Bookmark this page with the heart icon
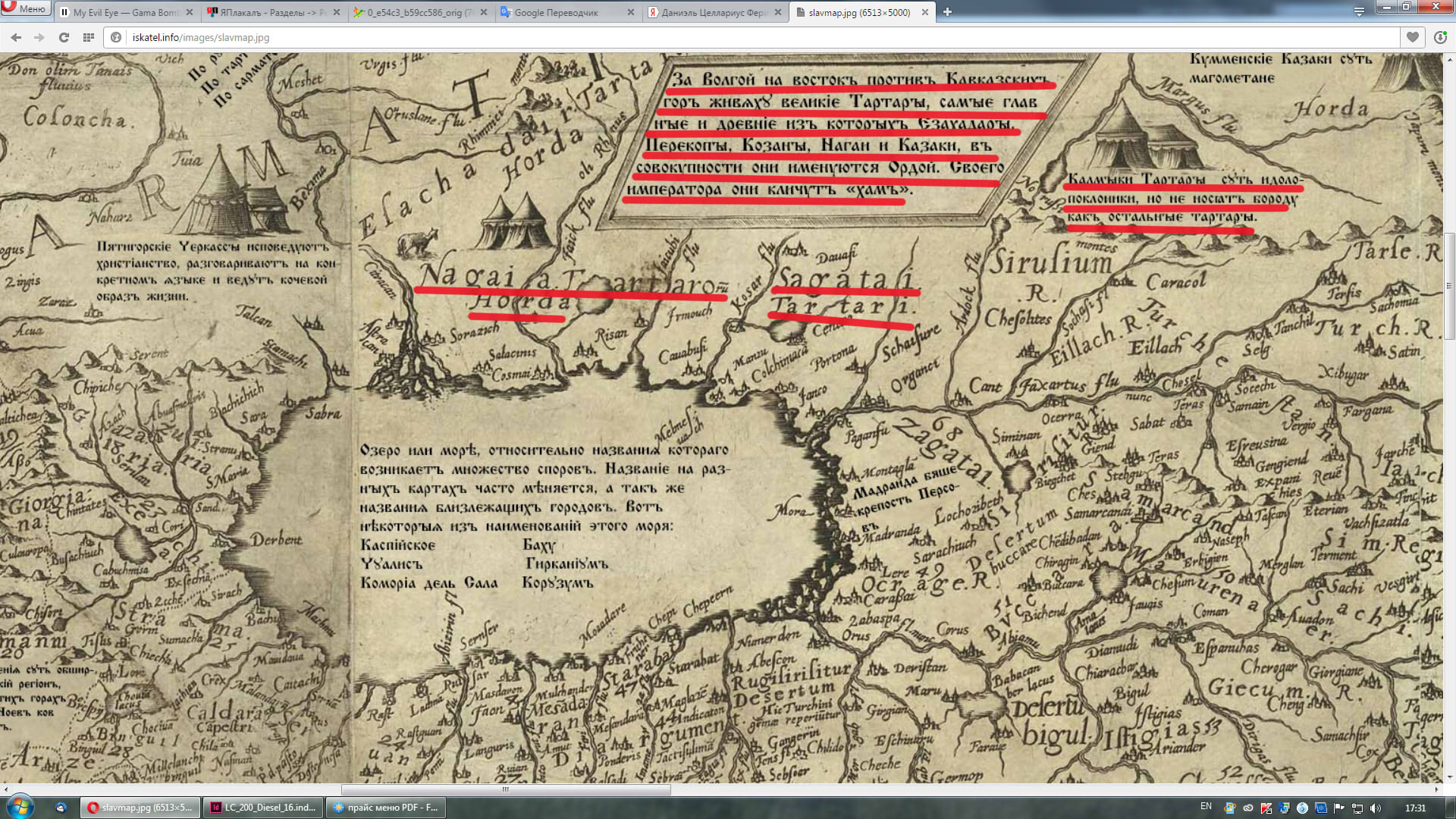Image resolution: width=1456 pixels, height=819 pixels. point(1412,37)
